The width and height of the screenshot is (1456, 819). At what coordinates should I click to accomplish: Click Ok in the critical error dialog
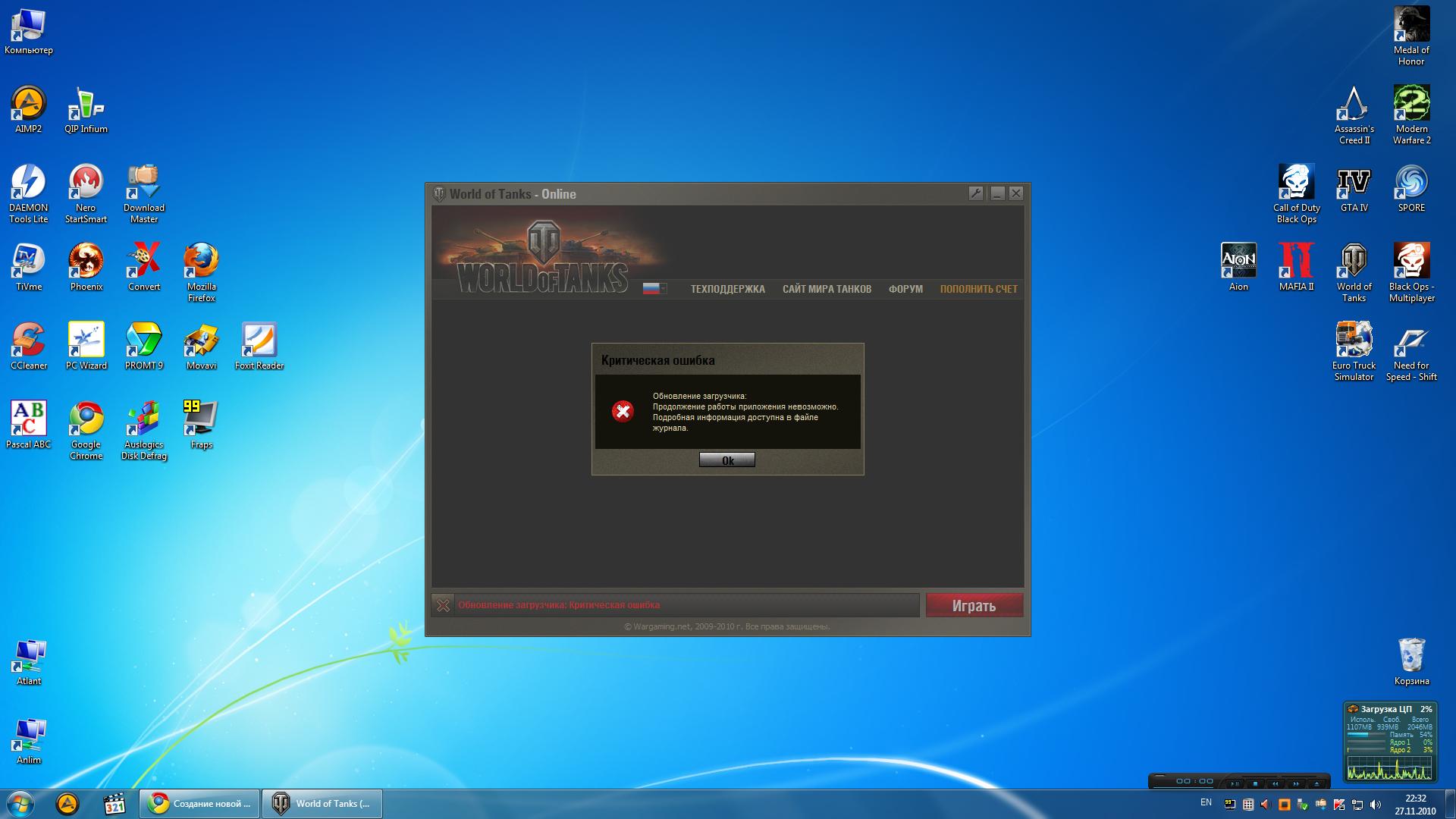(x=726, y=460)
